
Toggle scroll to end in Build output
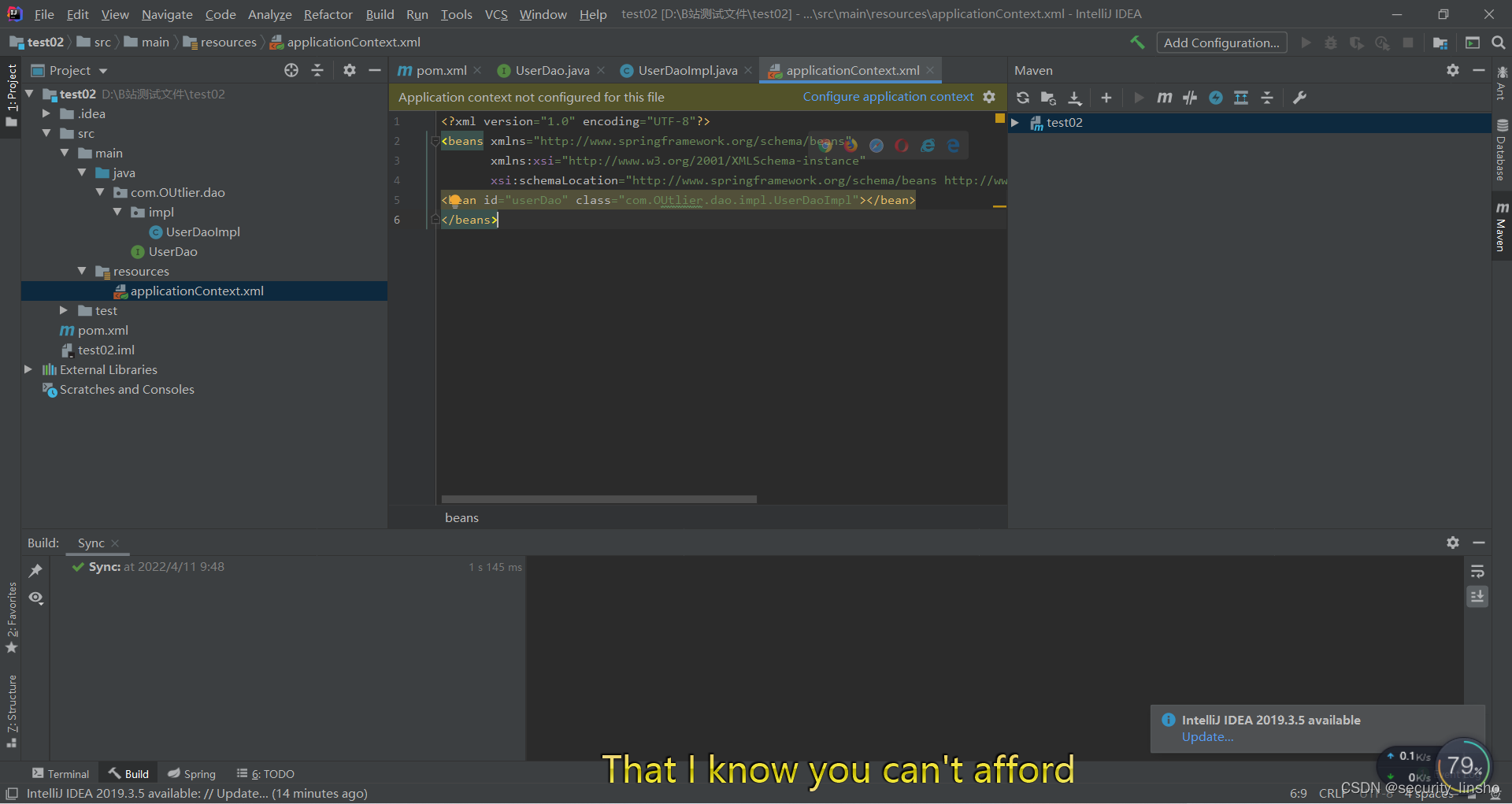[x=1477, y=597]
